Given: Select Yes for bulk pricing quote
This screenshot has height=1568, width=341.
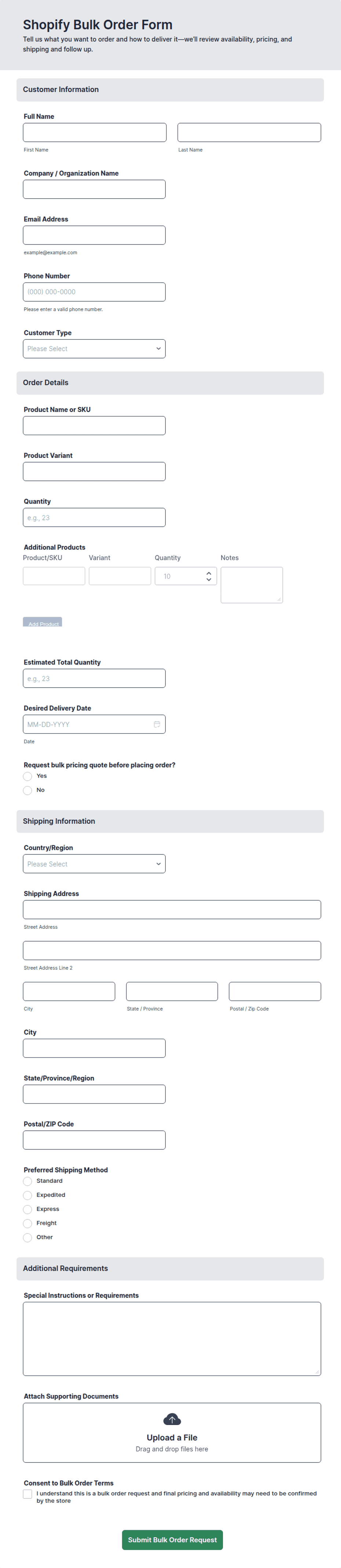Looking at the screenshot, I should coord(27,776).
